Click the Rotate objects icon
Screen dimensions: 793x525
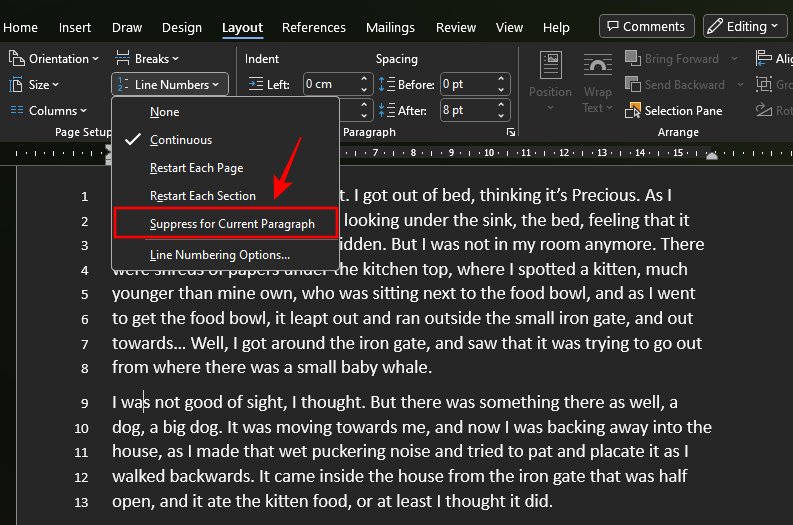763,110
